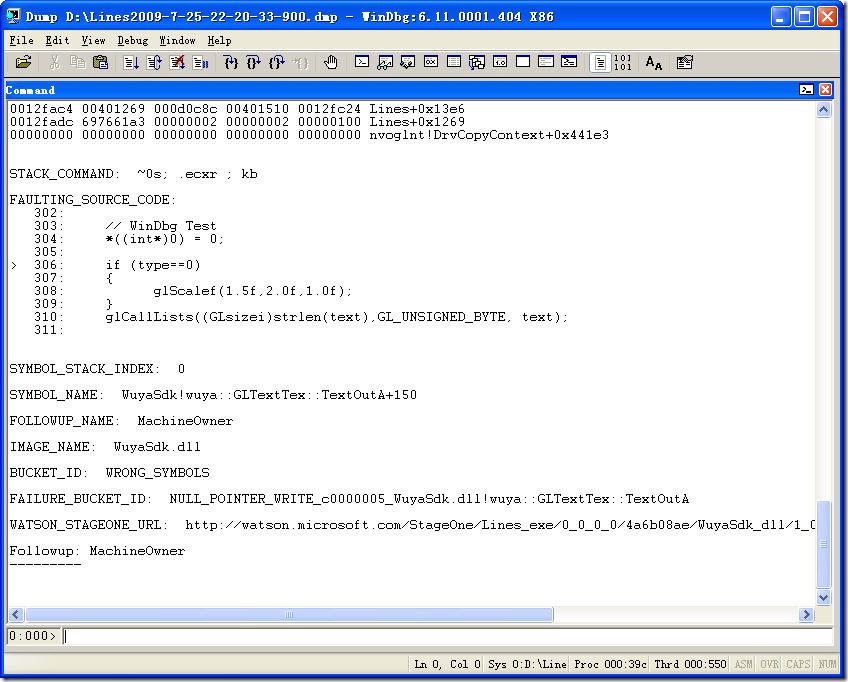
Task: Click the vertical scrollbar thumb
Action: coord(824,544)
